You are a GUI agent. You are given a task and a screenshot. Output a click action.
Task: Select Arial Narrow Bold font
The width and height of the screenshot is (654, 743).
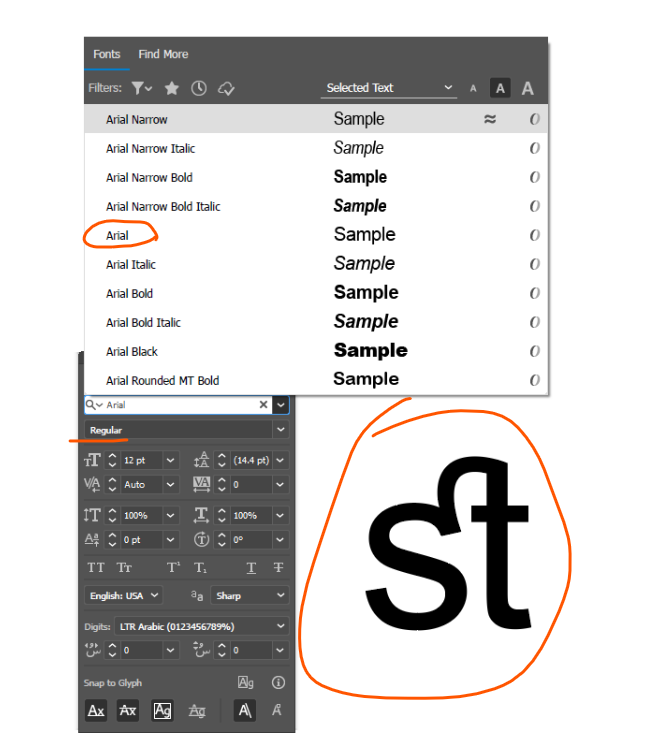(316, 177)
